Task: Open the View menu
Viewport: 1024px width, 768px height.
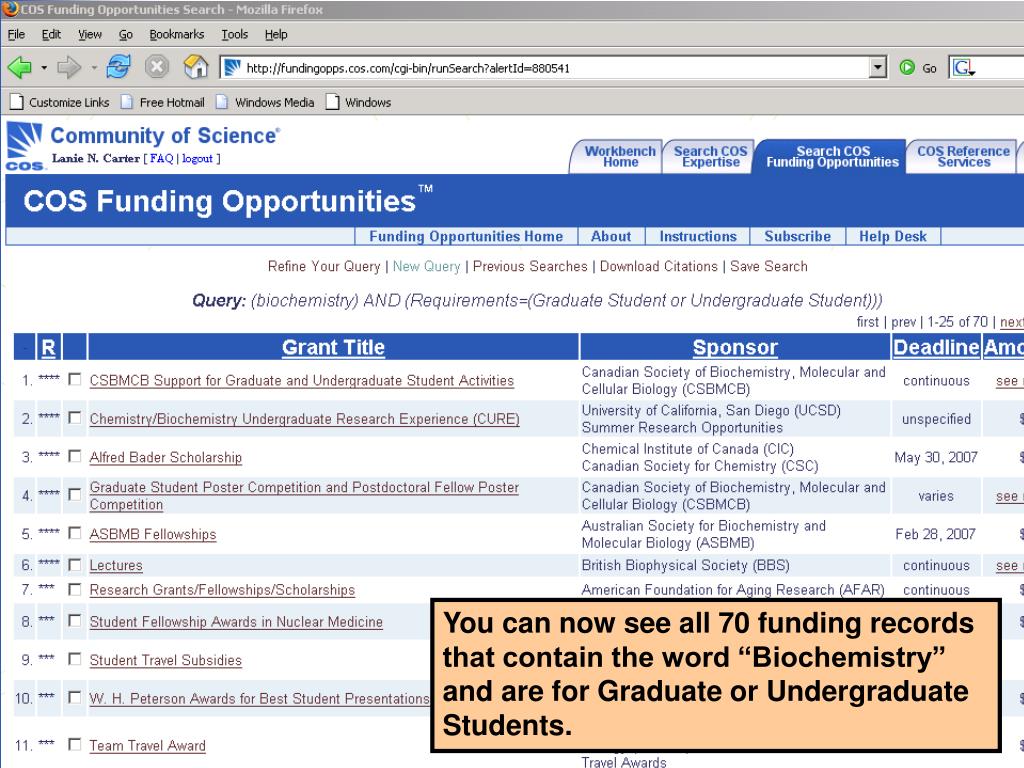Action: click(x=89, y=35)
